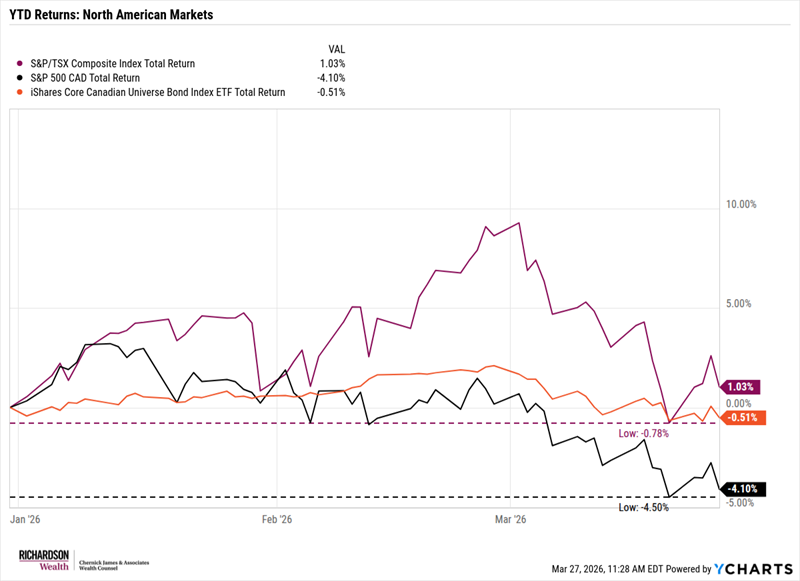Click the Low: -0.78% annotation
Image resolution: width=800 pixels, height=581 pixels.
(643, 433)
